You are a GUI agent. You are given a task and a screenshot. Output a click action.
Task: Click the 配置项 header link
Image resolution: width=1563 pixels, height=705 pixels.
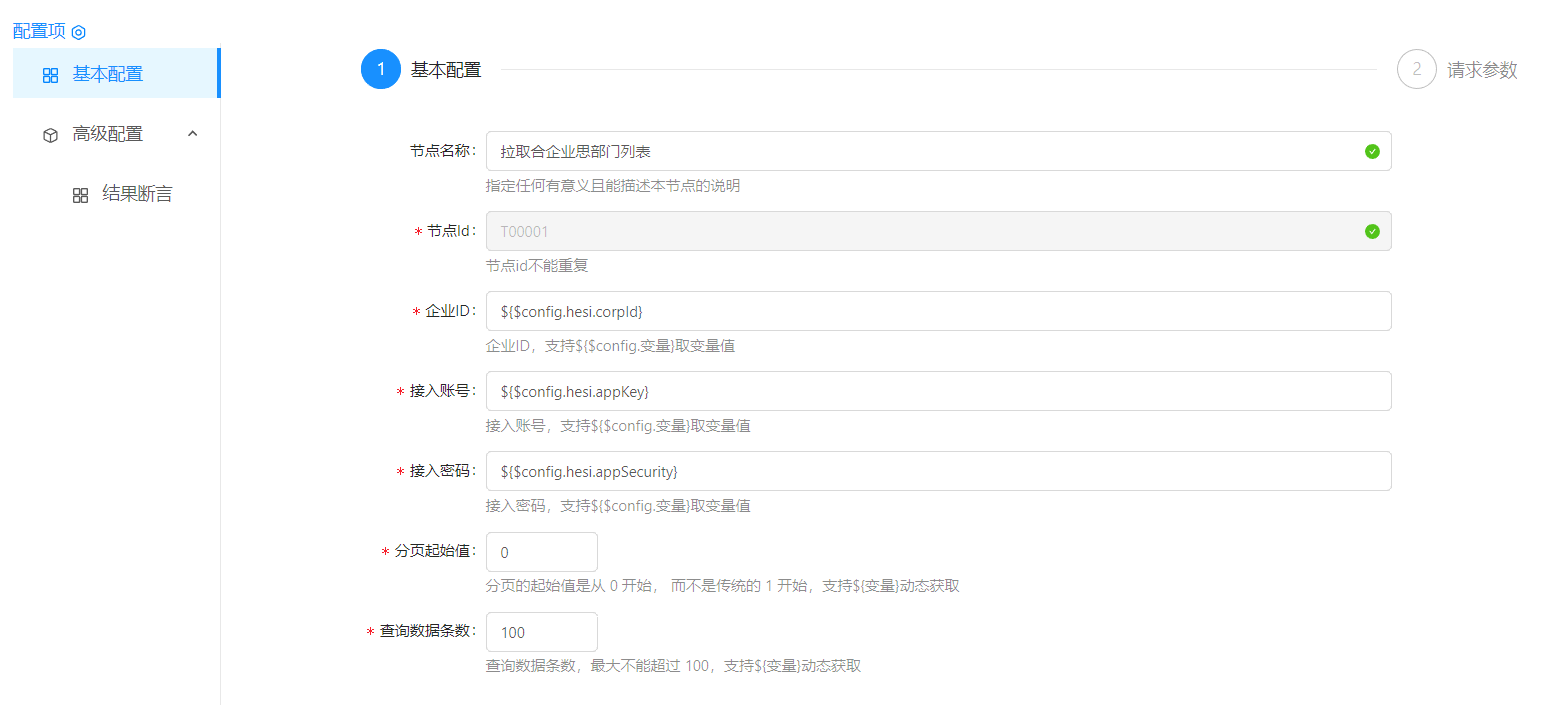point(39,31)
